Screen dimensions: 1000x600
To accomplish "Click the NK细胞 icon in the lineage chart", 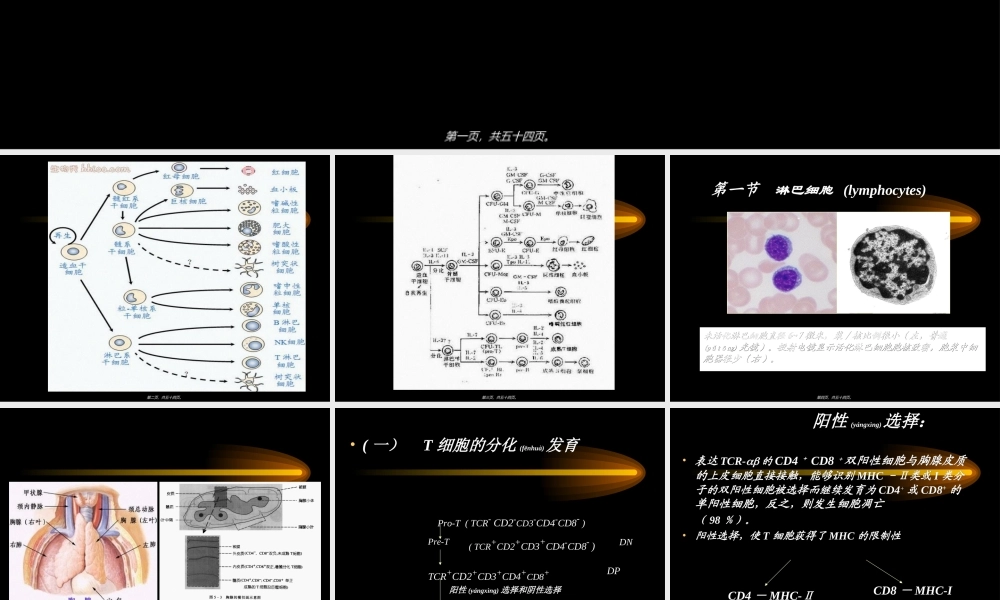I will click(253, 344).
